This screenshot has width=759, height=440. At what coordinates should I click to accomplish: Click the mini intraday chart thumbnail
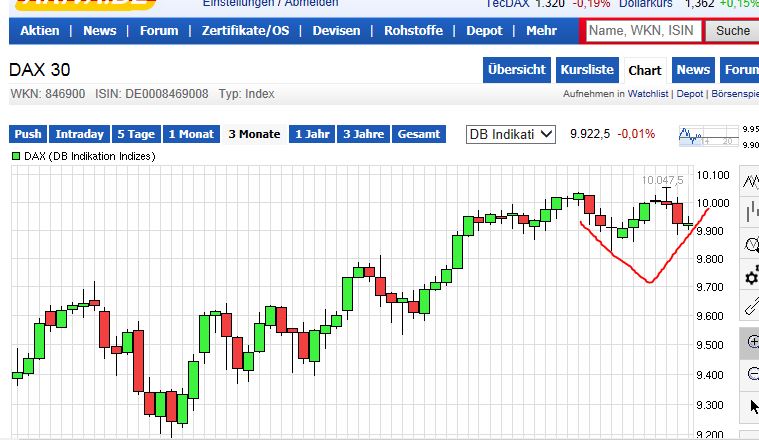[x=704, y=134]
